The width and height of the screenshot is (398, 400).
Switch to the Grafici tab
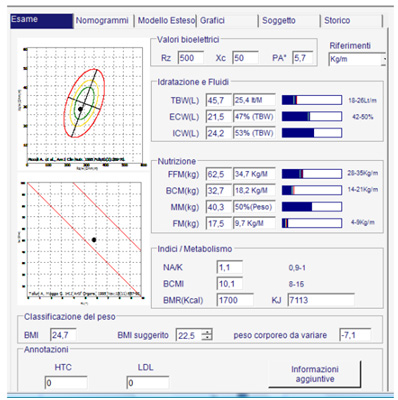pos(227,21)
